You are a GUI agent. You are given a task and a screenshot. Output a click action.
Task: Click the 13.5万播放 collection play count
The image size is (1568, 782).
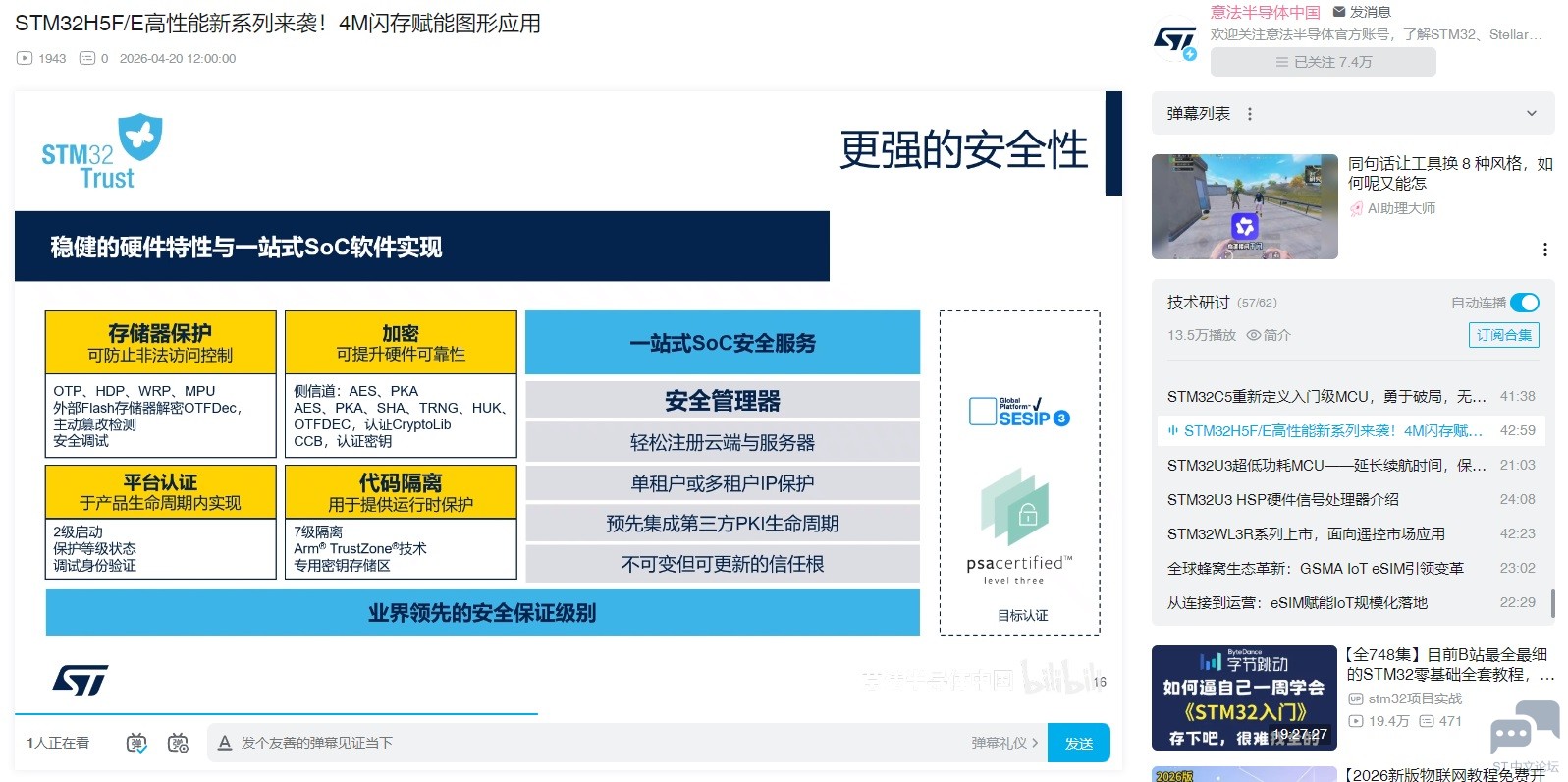[x=1202, y=335]
